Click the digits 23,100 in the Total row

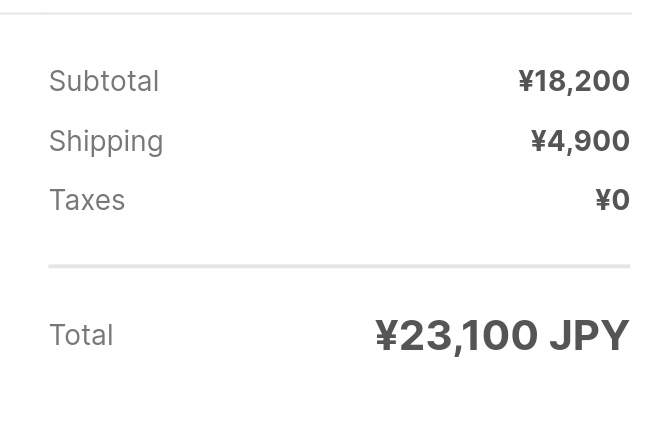[469, 335]
